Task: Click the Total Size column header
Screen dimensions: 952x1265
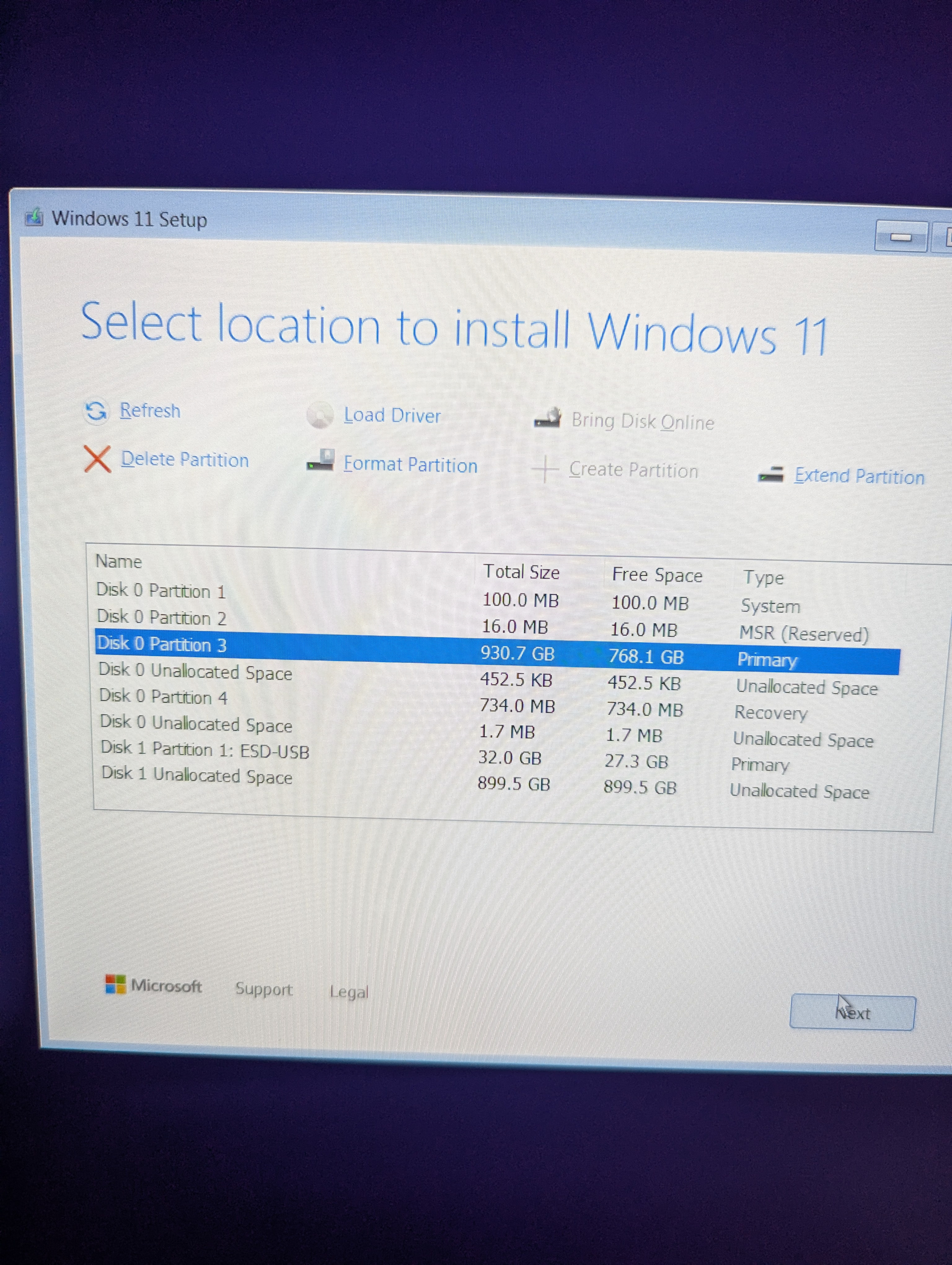Action: click(x=521, y=571)
